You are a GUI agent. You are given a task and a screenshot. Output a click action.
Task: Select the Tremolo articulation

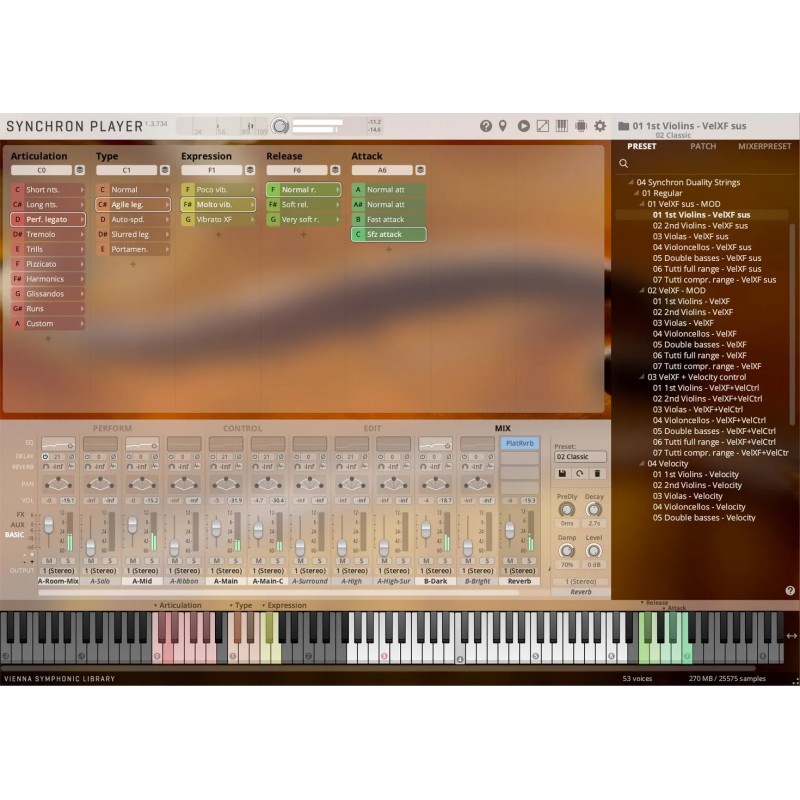pyautogui.click(x=48, y=234)
